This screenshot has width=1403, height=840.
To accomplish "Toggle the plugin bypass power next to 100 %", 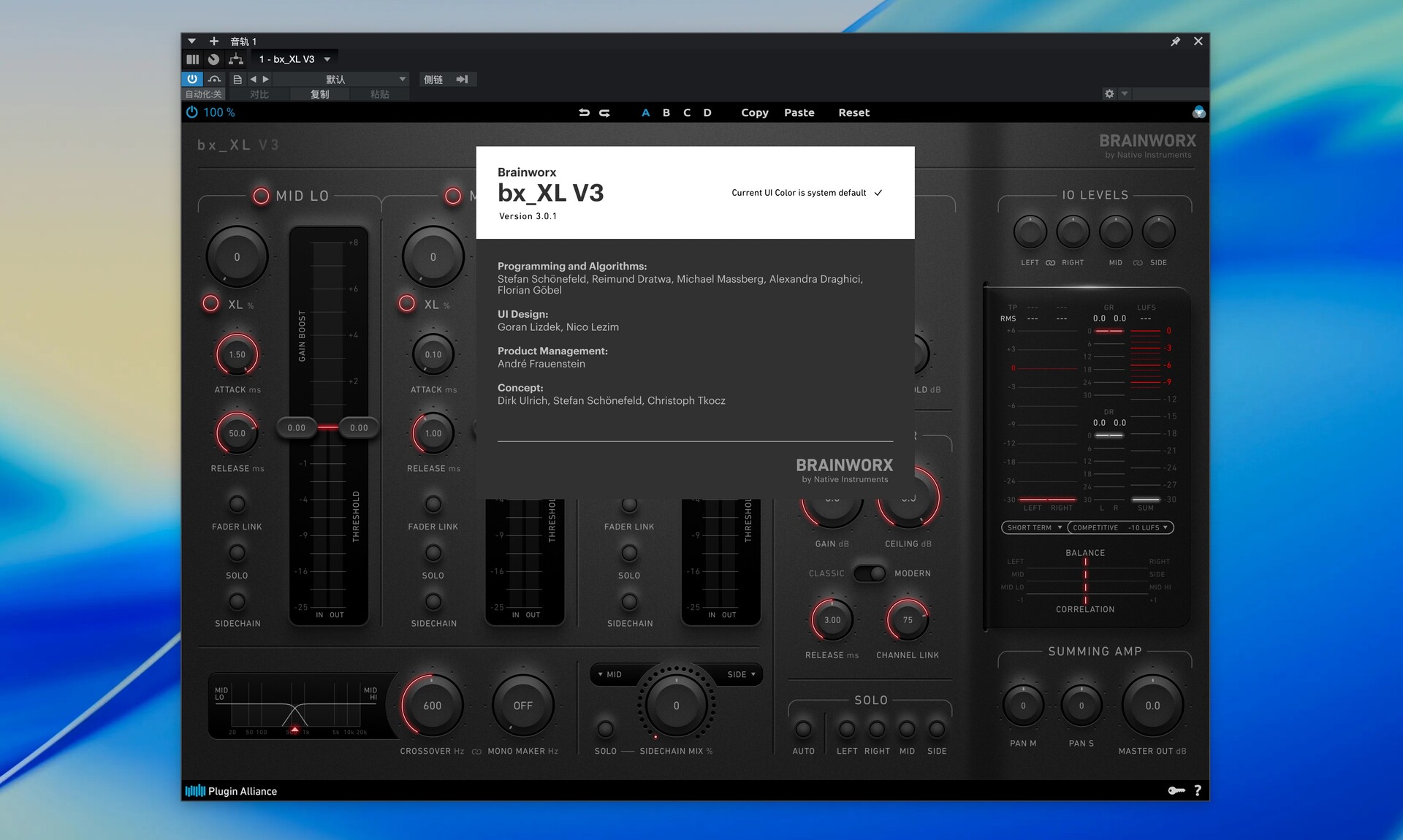I will [192, 112].
